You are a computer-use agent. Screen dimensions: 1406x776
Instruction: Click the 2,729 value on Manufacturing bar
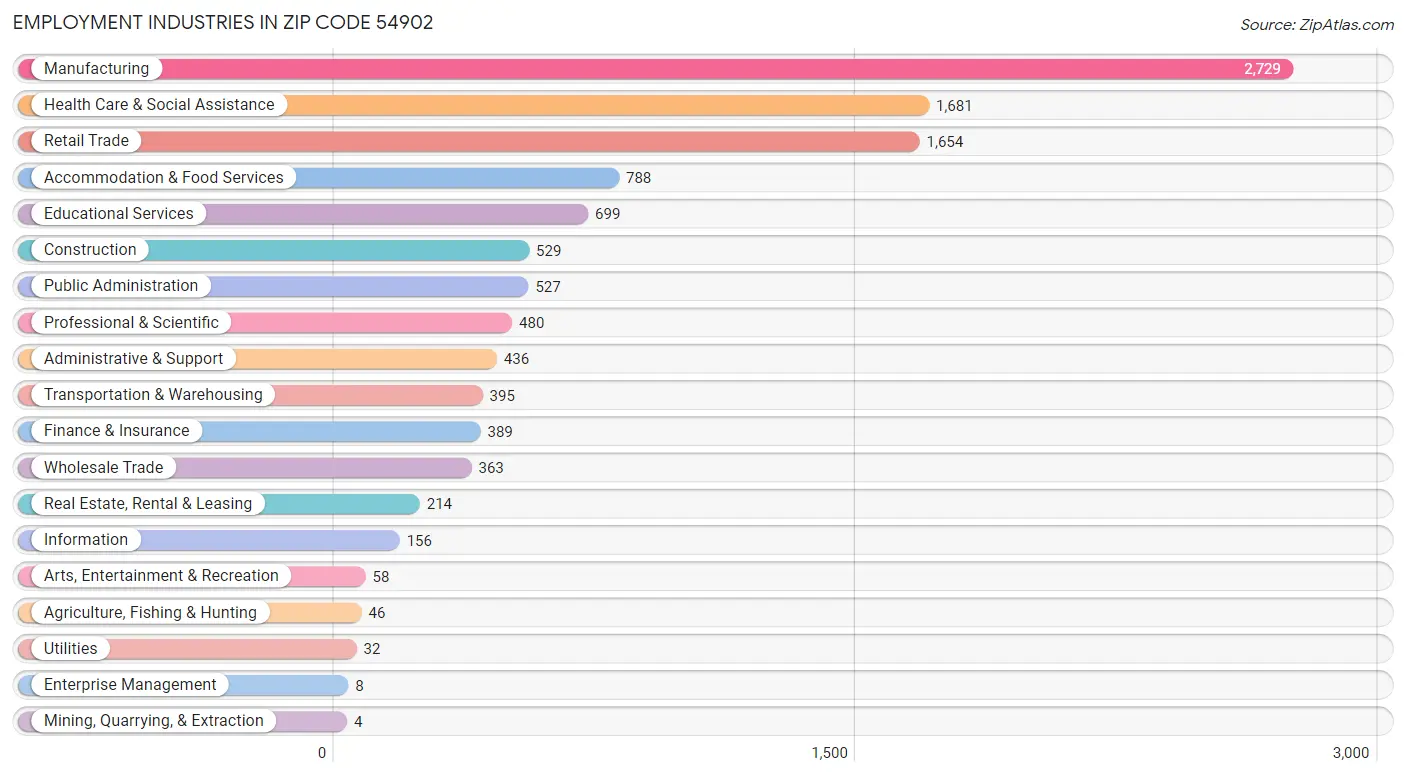point(1262,69)
